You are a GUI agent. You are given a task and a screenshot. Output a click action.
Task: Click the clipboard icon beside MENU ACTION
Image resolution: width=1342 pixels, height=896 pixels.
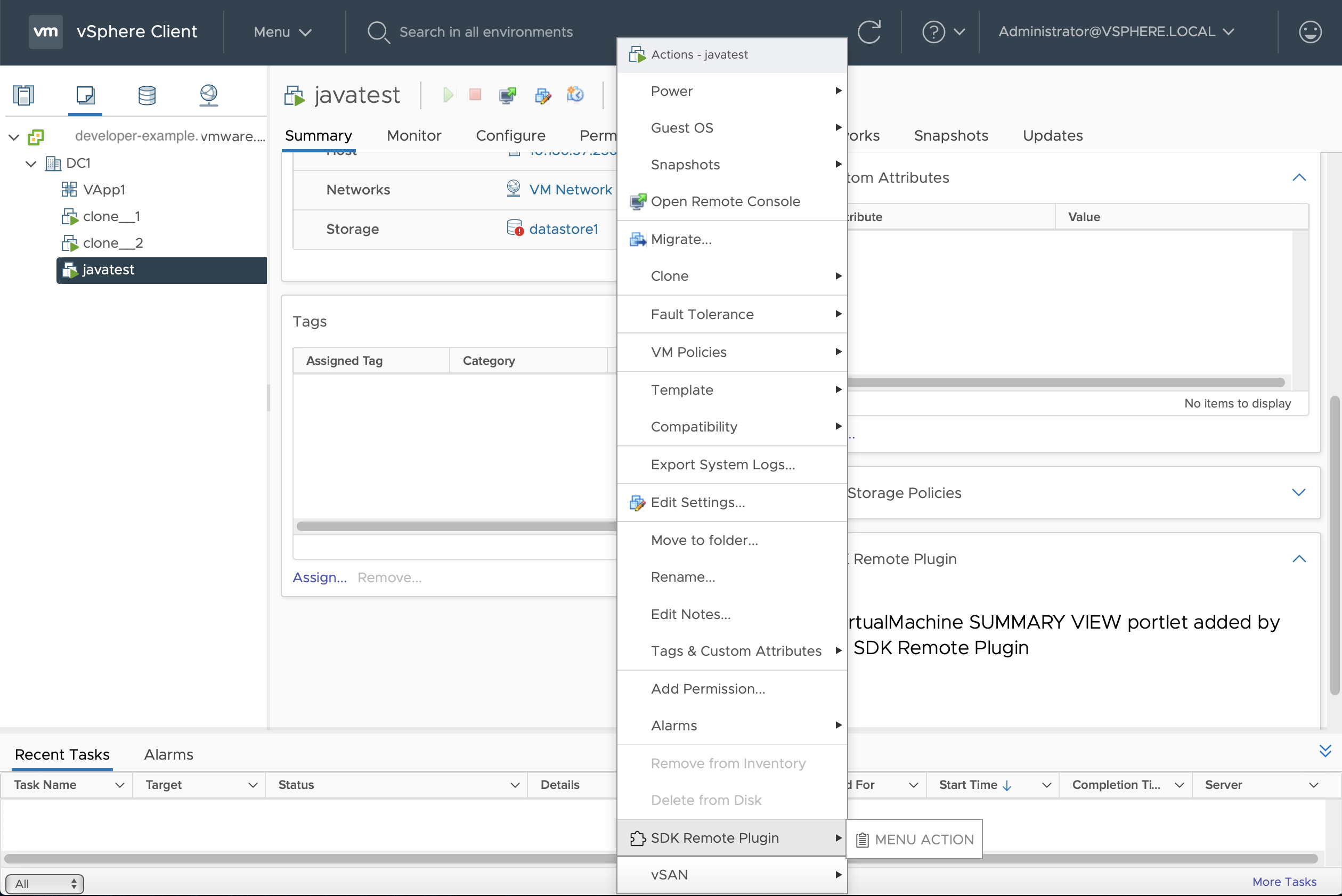pyautogui.click(x=862, y=840)
